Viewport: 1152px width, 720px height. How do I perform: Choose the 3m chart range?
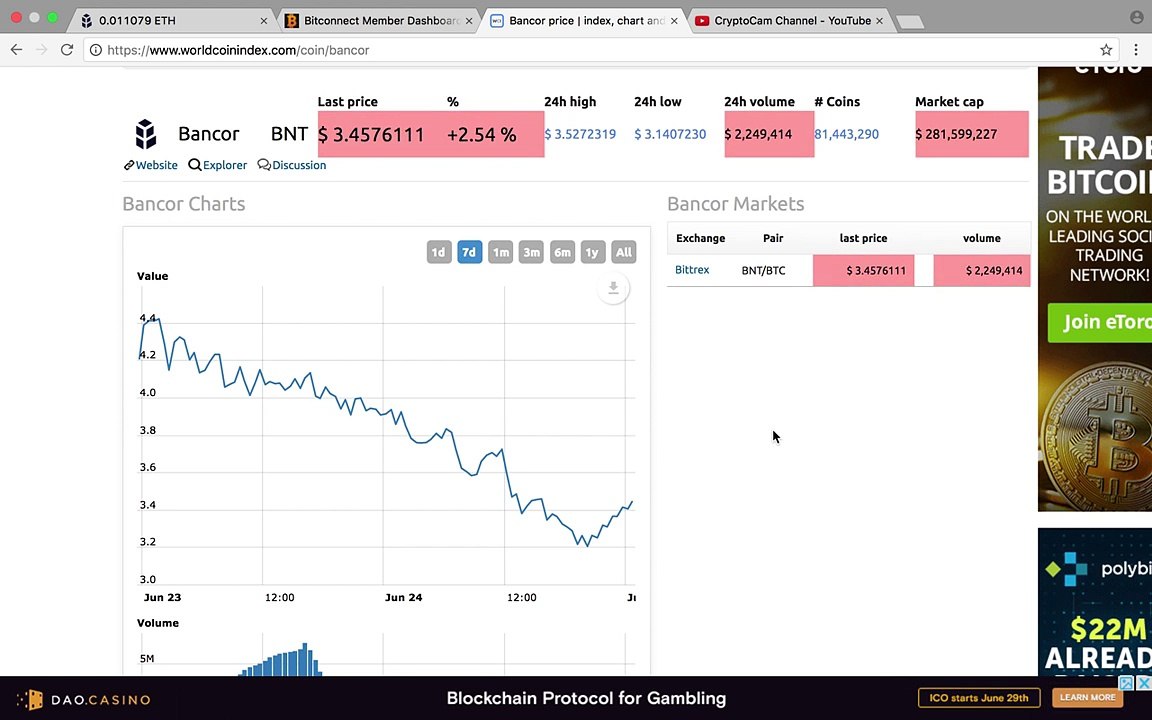pos(531,252)
